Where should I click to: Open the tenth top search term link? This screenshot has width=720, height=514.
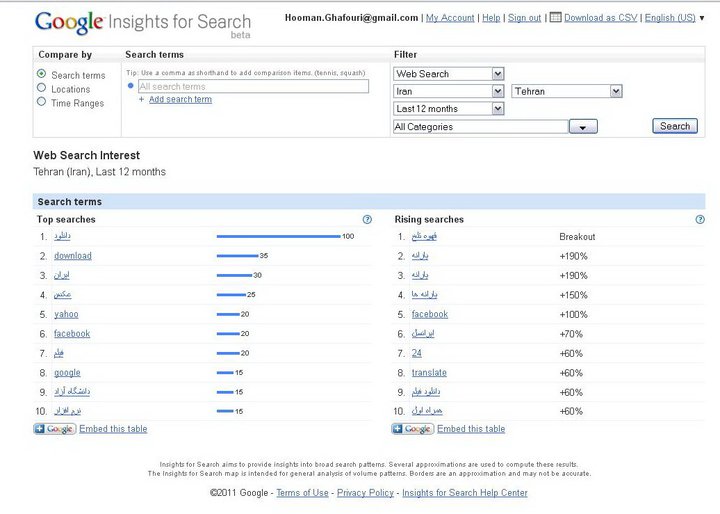click(x=68, y=411)
